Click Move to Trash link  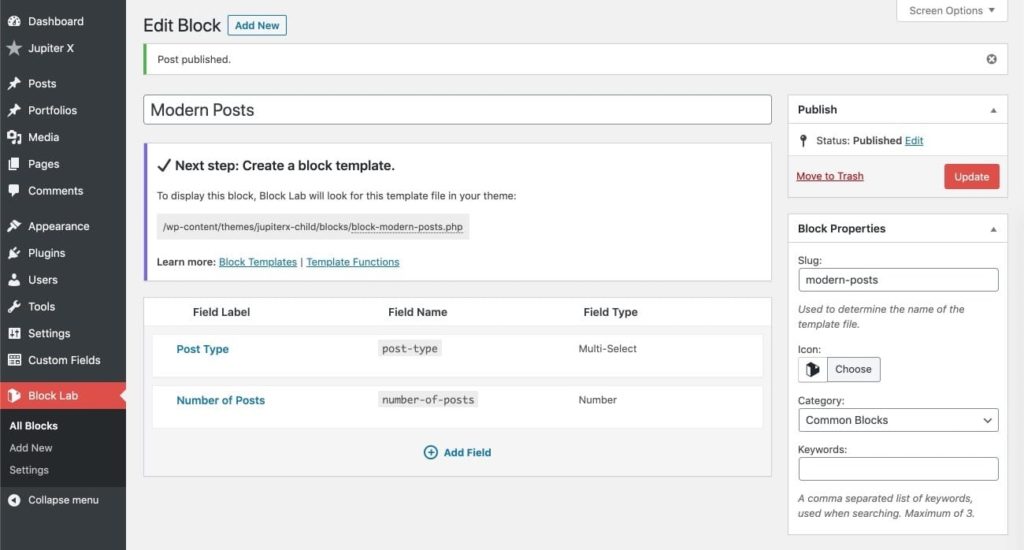click(829, 176)
